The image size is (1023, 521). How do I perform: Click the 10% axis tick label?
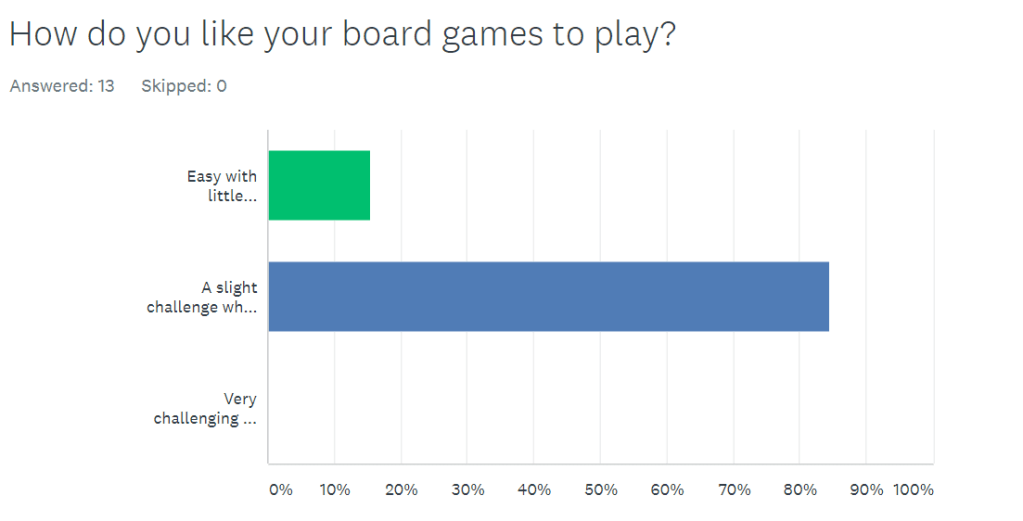point(334,490)
